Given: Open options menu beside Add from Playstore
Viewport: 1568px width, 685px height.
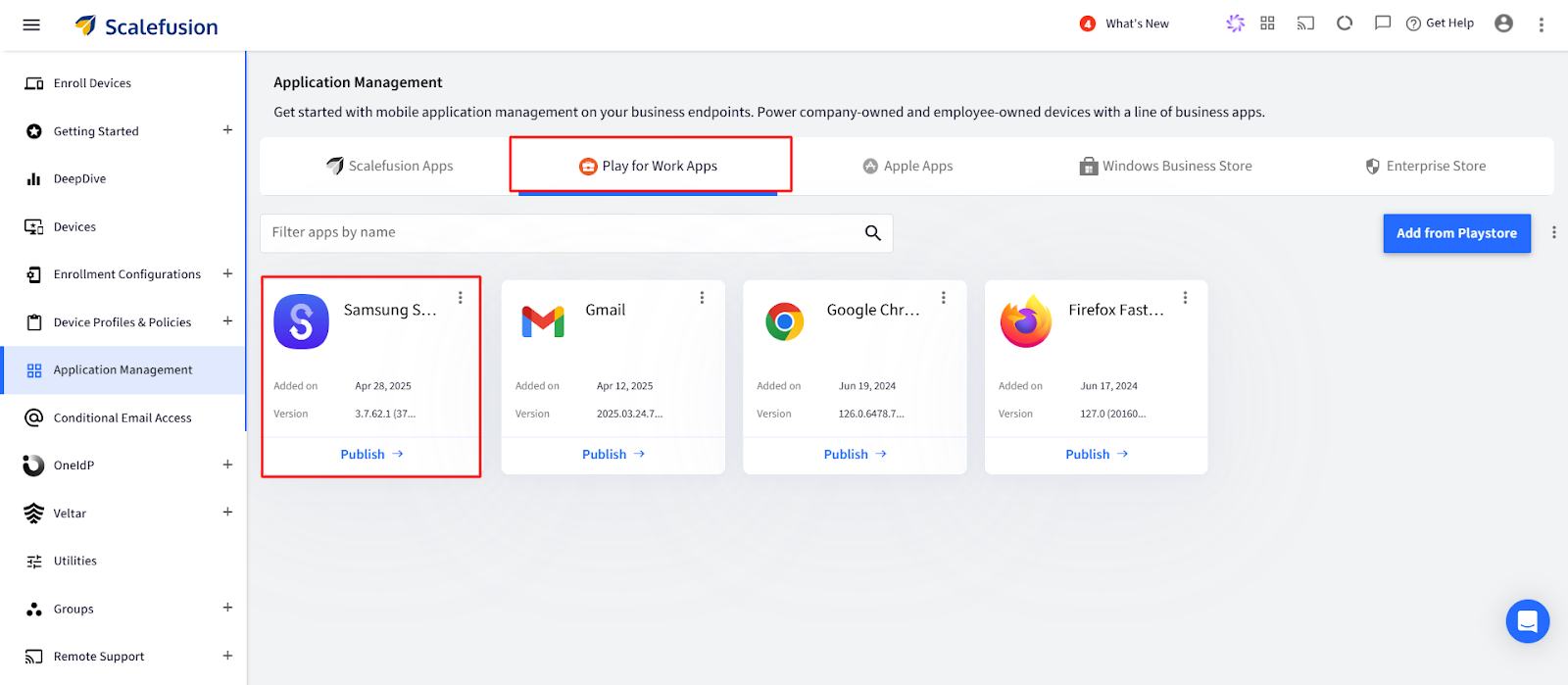Looking at the screenshot, I should coord(1554,233).
